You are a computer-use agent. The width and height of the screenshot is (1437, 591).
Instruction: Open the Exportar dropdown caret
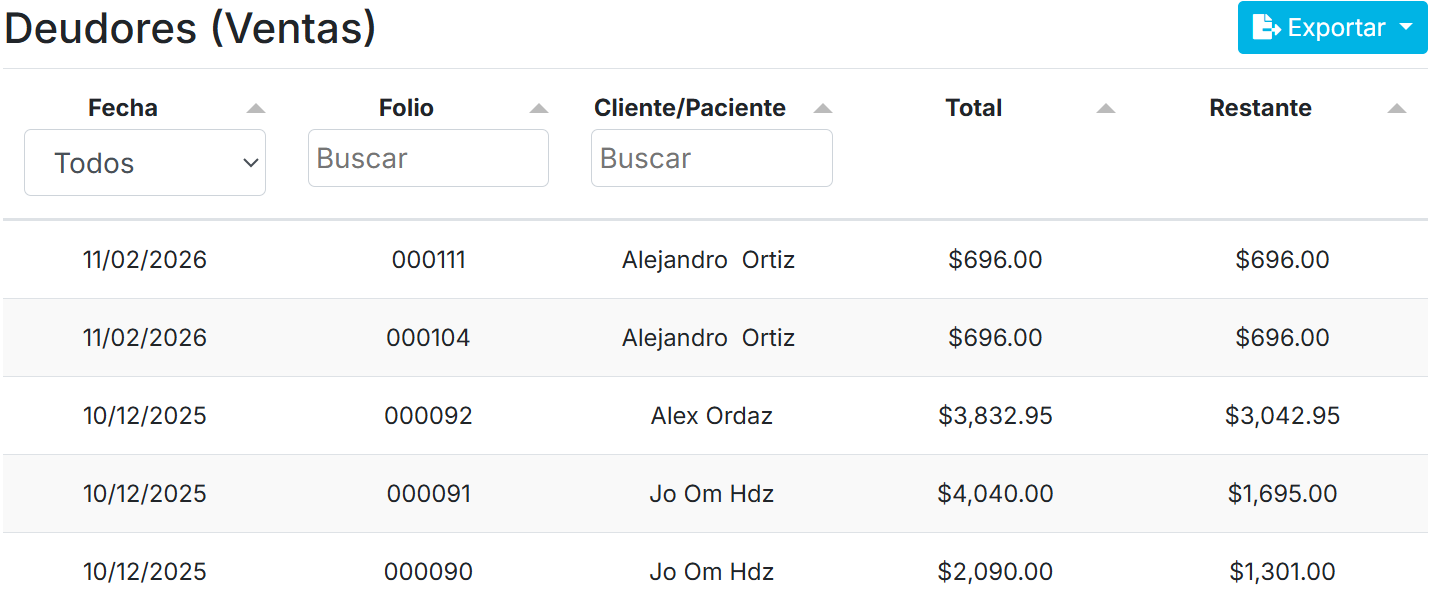click(x=1406, y=28)
